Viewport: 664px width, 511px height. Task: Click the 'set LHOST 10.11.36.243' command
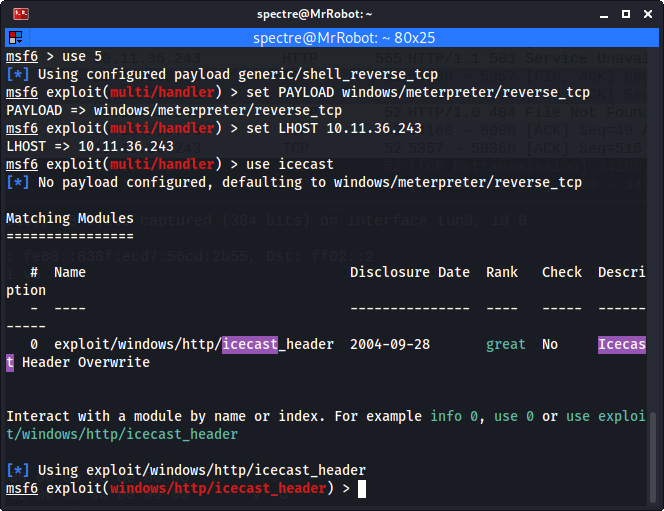point(334,128)
